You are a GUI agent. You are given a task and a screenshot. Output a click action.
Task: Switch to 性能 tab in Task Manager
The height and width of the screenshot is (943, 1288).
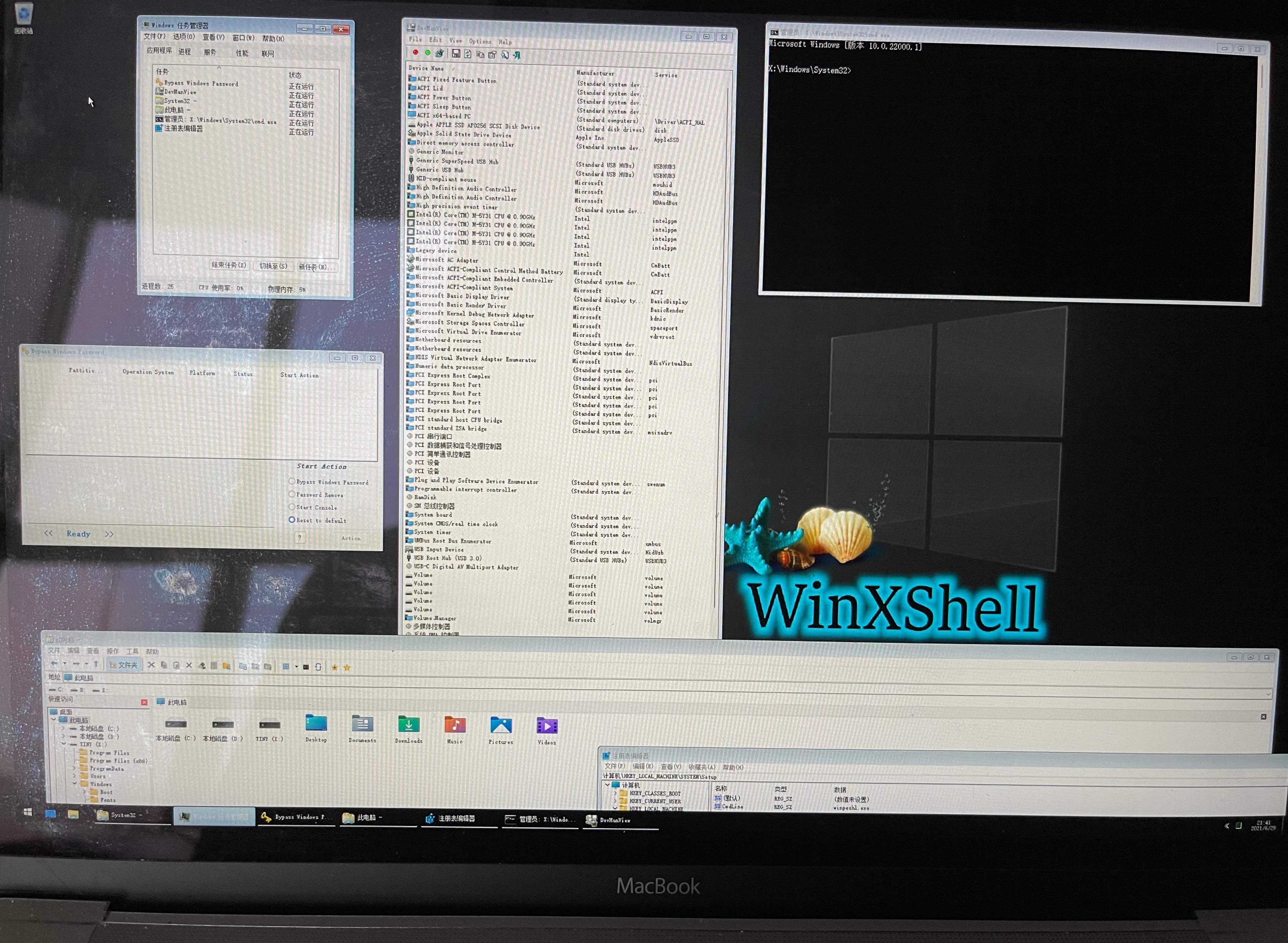coord(242,53)
